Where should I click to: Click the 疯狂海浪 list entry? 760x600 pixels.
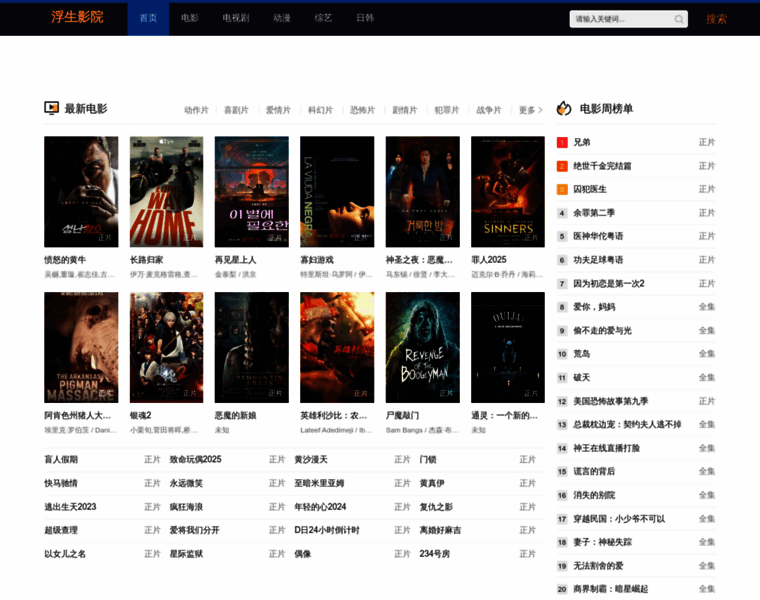[186, 507]
